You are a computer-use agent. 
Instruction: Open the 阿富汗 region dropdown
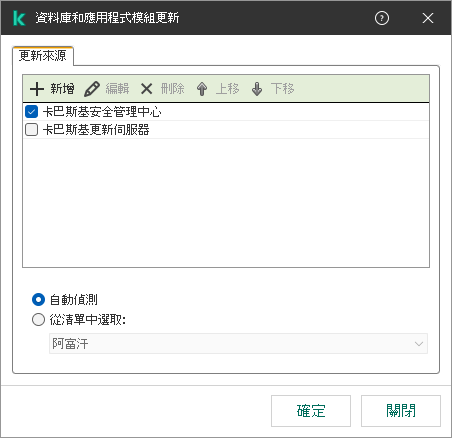click(238, 343)
